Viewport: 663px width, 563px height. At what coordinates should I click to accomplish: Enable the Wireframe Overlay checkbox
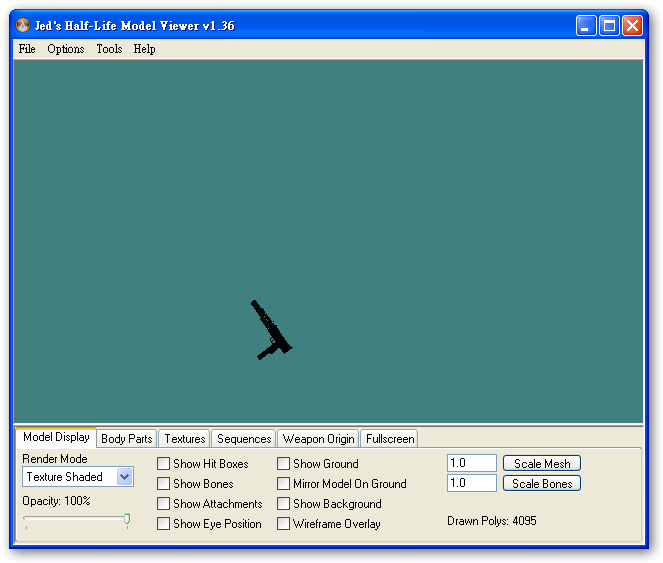point(283,524)
